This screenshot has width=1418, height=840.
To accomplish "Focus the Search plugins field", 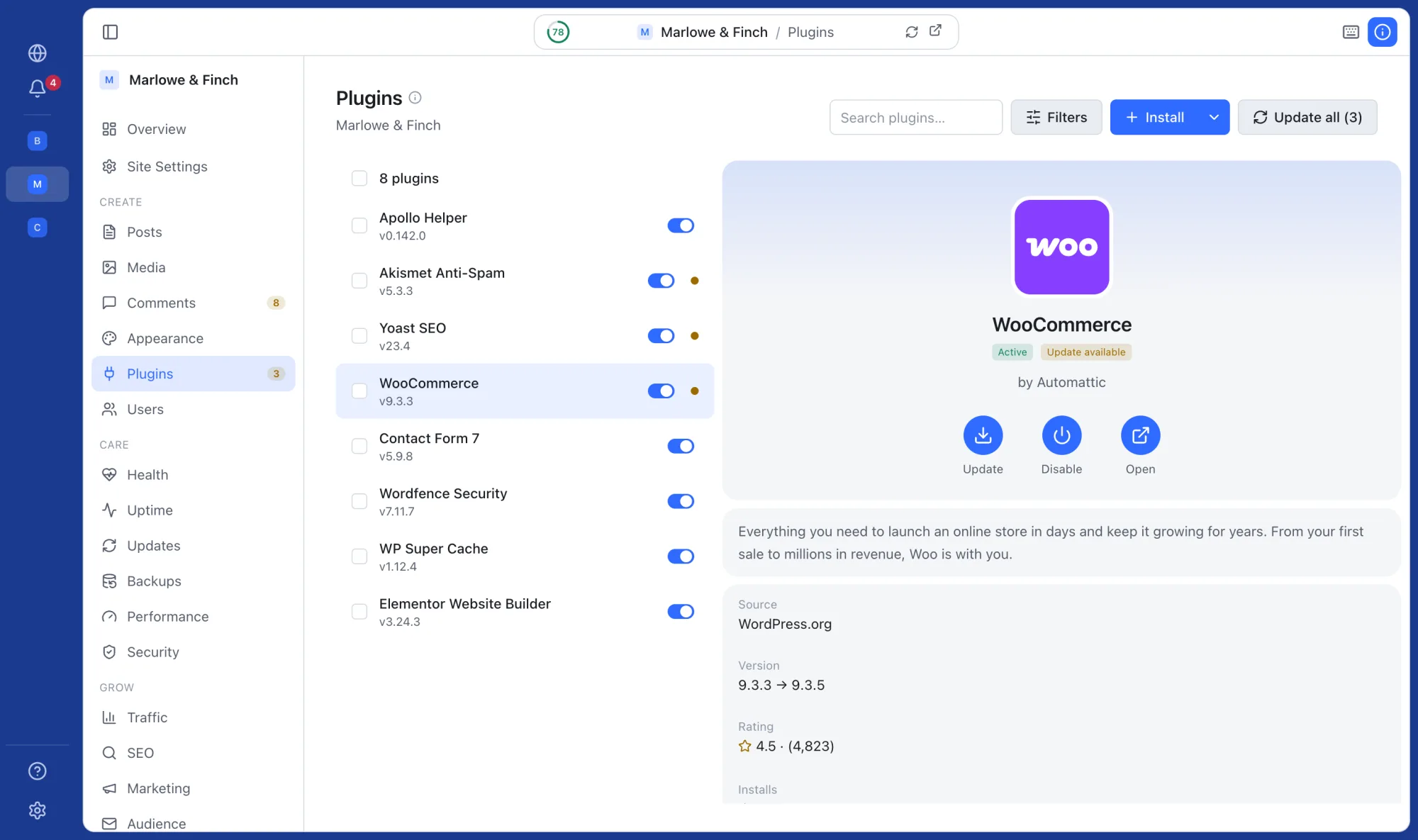I will pos(915,117).
